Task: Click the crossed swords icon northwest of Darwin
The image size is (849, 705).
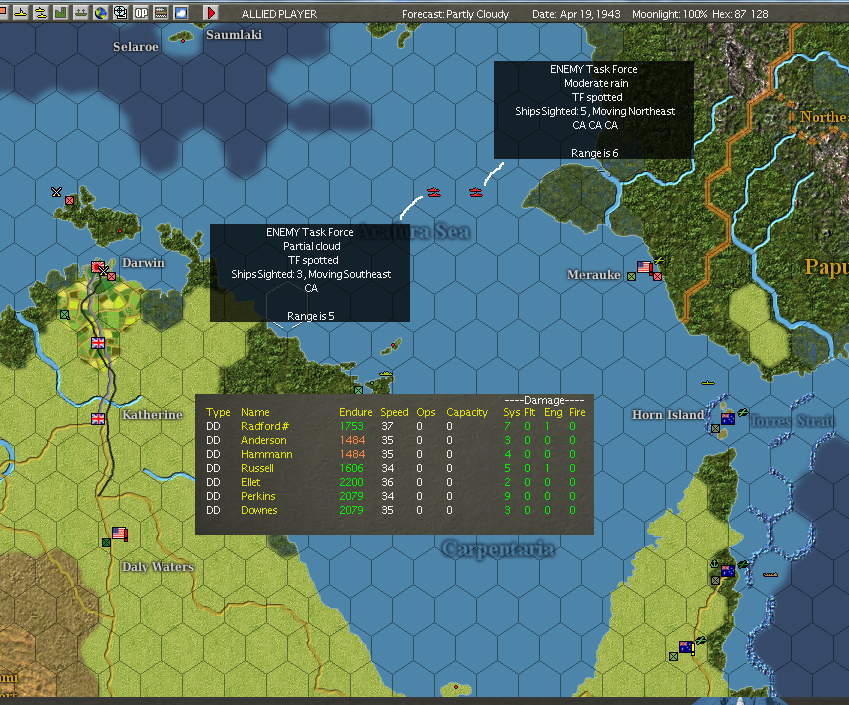Action: point(56,192)
